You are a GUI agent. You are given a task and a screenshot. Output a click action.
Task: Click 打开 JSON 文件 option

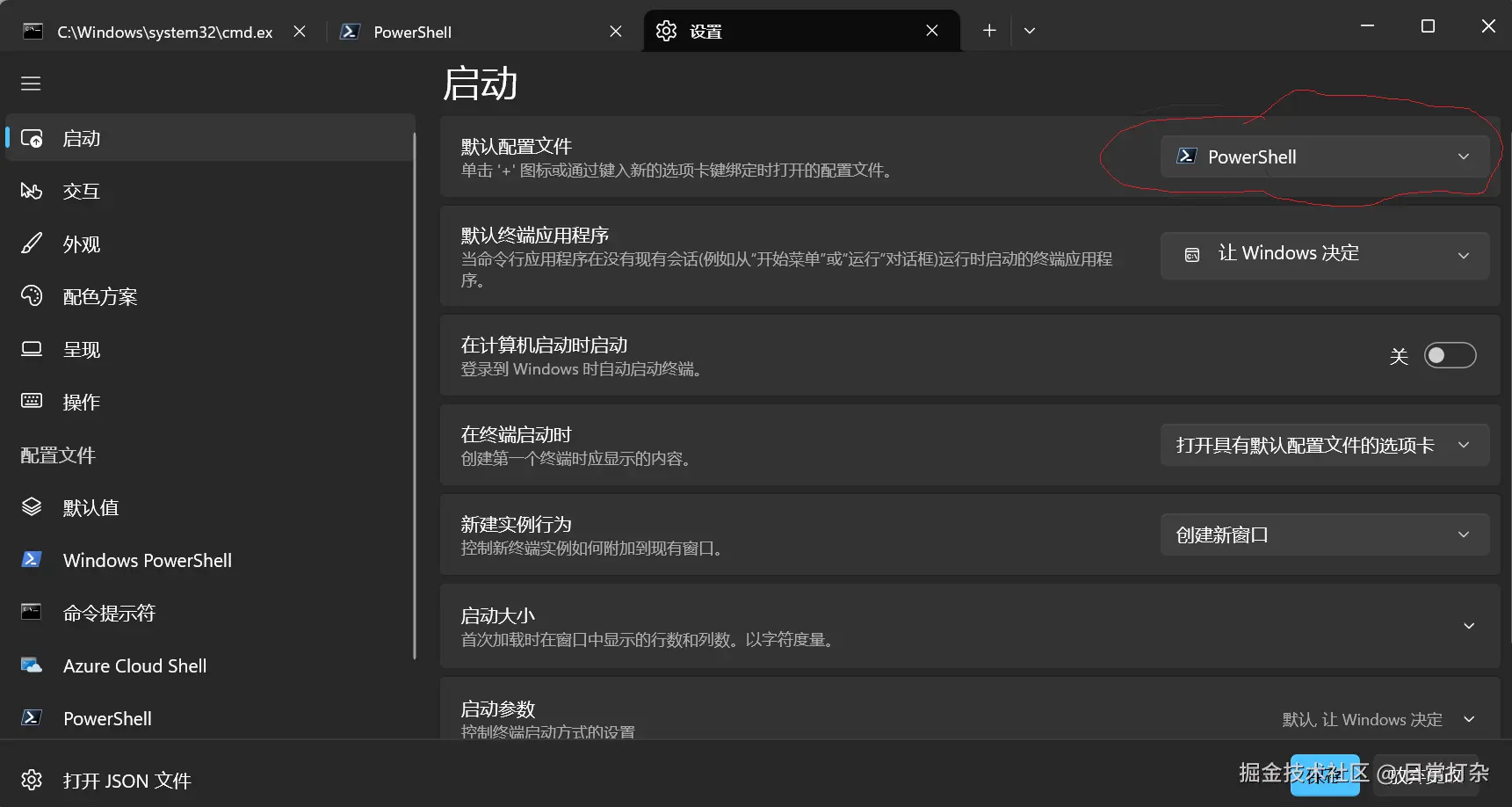point(127,780)
